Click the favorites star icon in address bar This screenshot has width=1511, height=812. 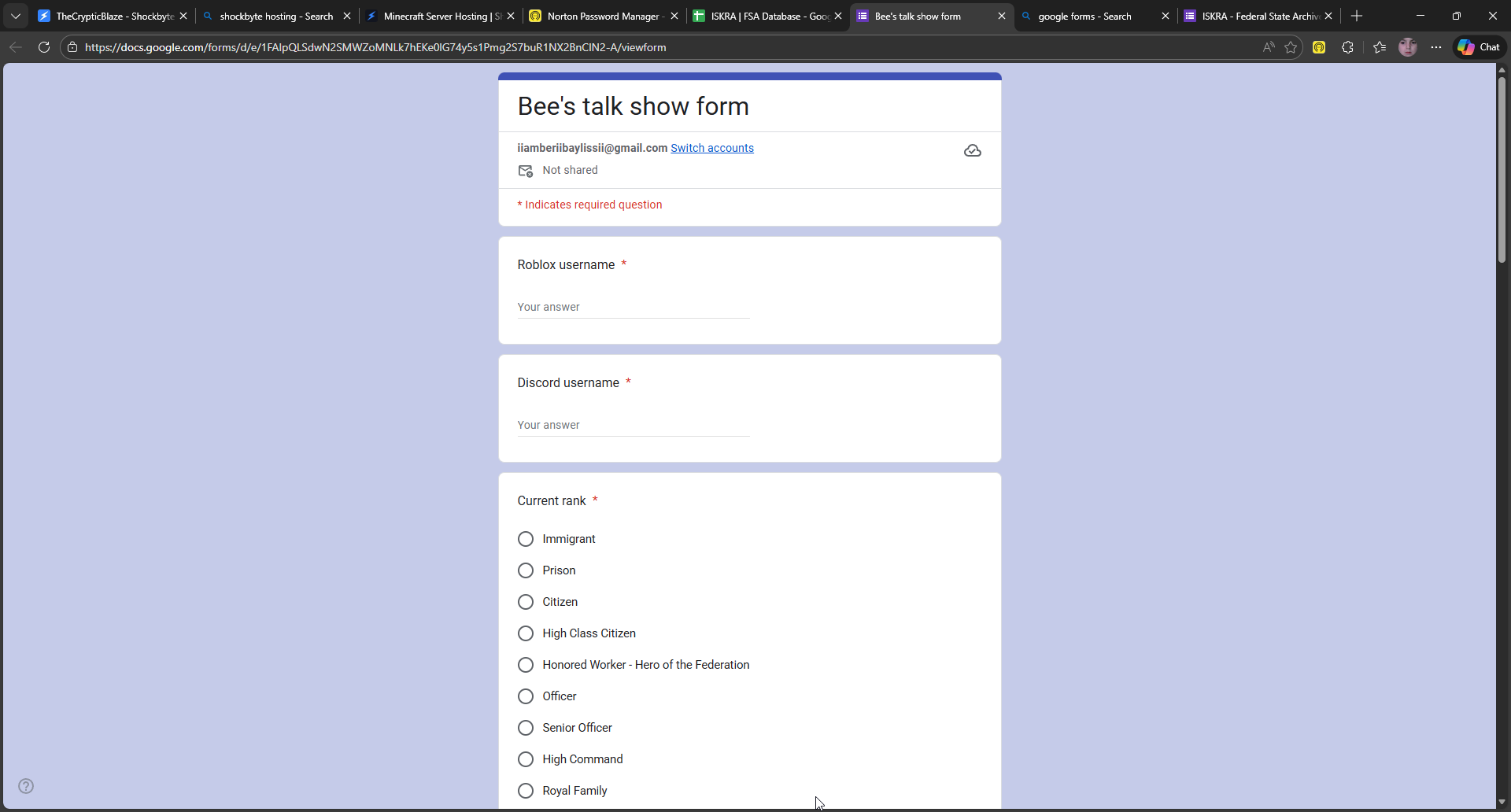coord(1291,47)
